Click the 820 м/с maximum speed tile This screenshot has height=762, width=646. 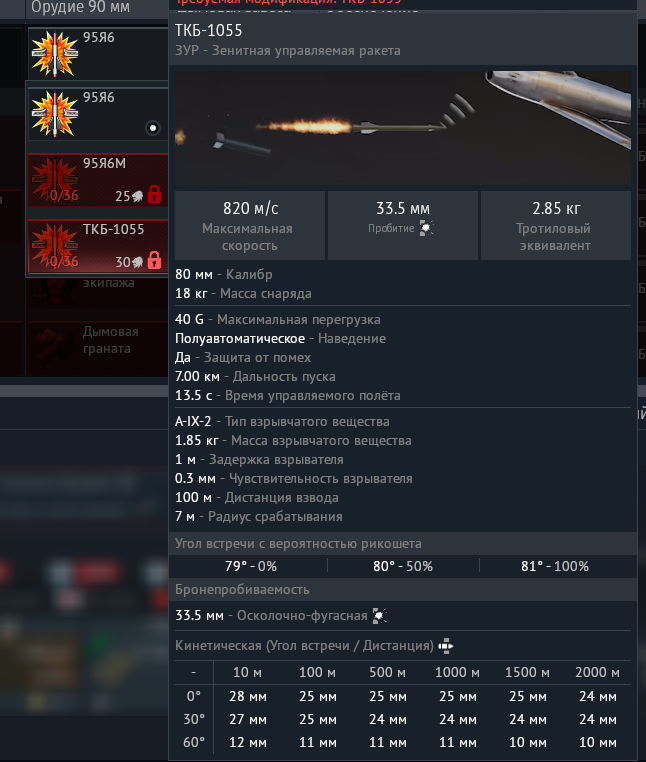tap(249, 226)
